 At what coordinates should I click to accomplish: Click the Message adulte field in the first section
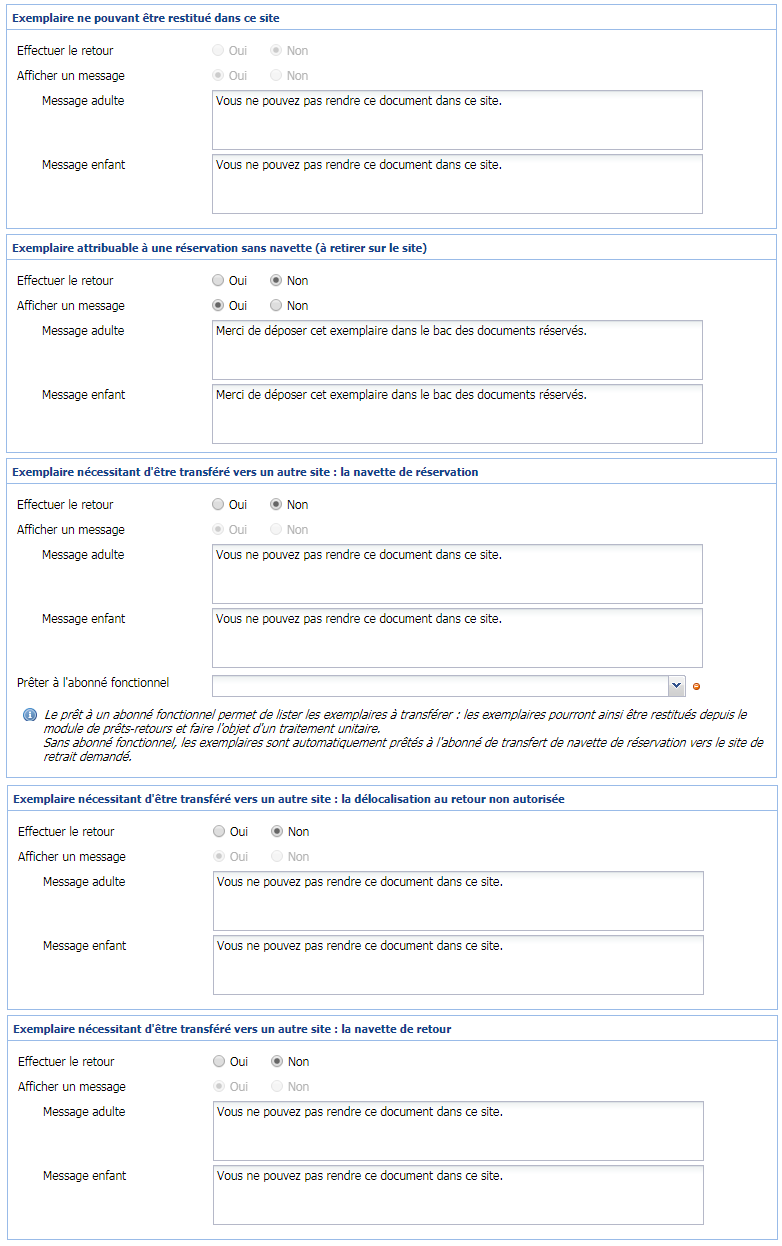[x=455, y=120]
